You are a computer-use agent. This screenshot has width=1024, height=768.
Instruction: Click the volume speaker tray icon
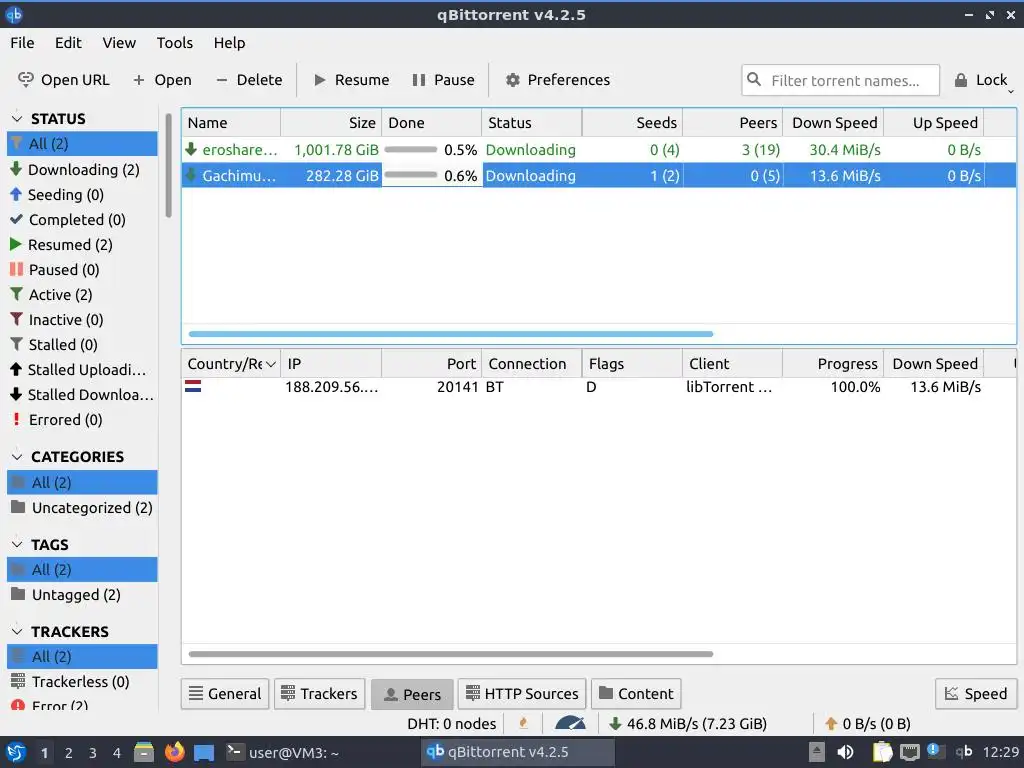[845, 752]
